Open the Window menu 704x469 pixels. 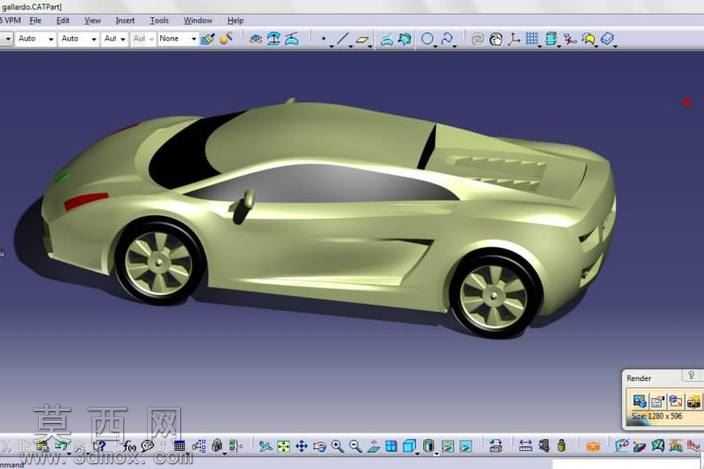[198, 20]
